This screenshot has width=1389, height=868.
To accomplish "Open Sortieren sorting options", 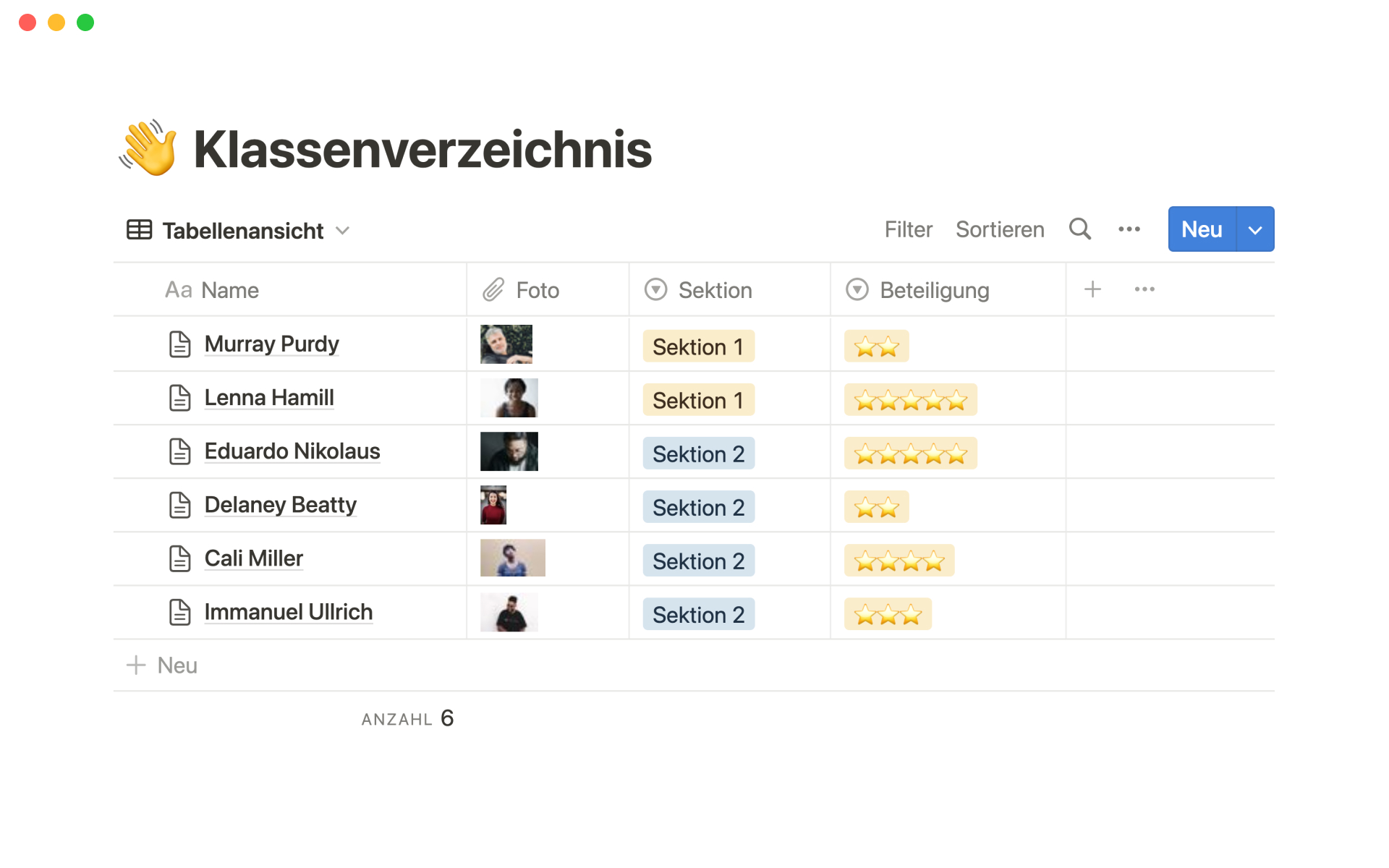I will point(1002,230).
